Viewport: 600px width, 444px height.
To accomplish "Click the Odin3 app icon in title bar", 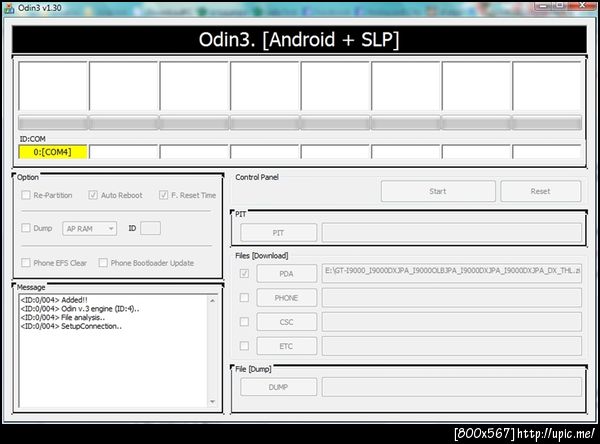I will (x=9, y=8).
